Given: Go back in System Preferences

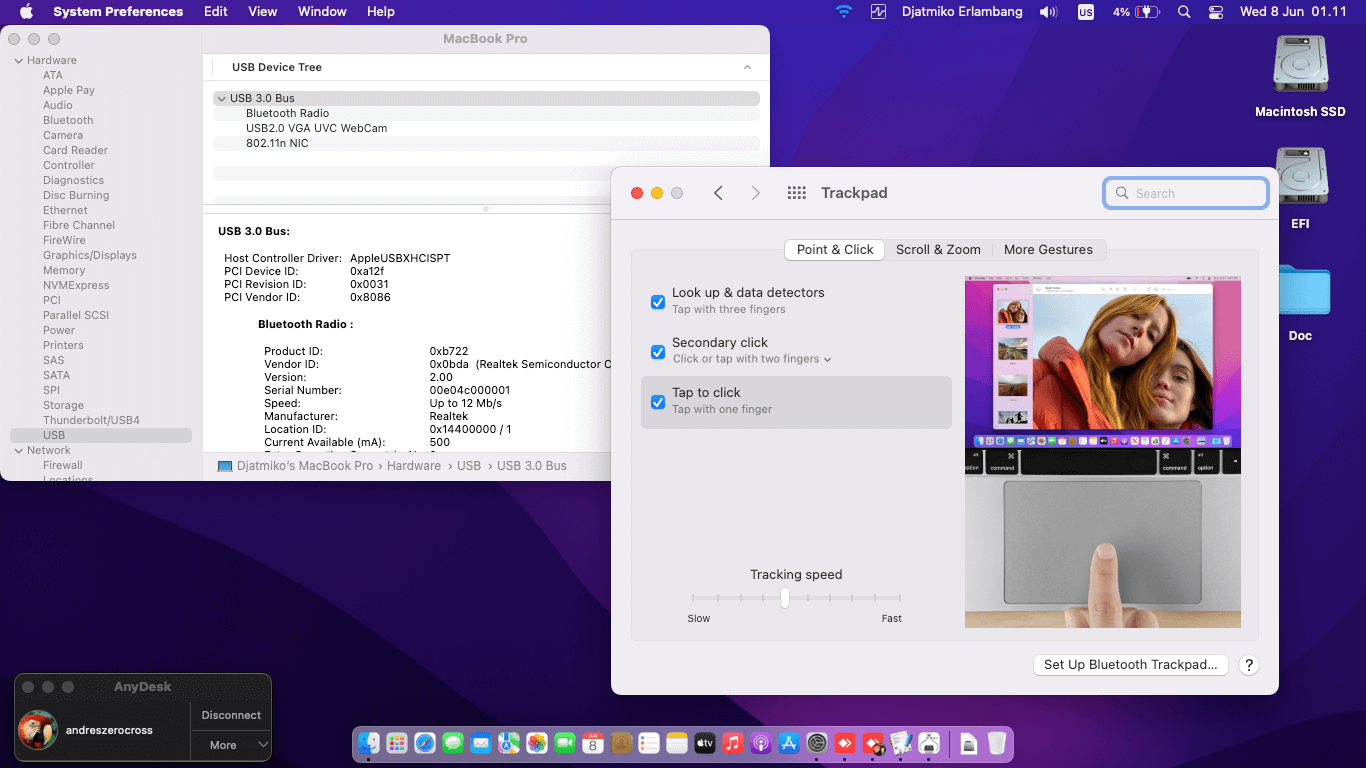Looking at the screenshot, I should click(718, 193).
